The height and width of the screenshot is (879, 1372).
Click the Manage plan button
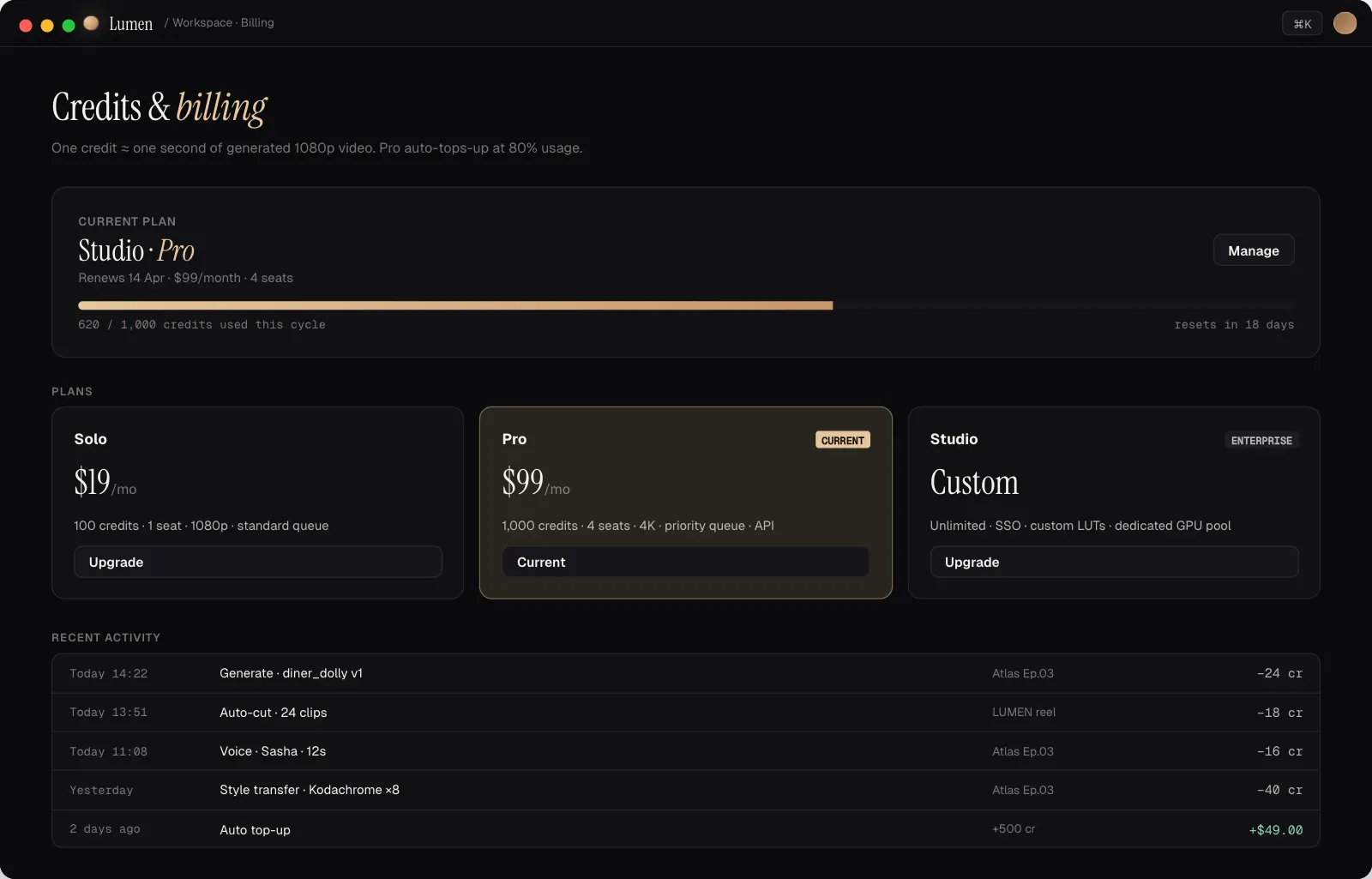1253,250
